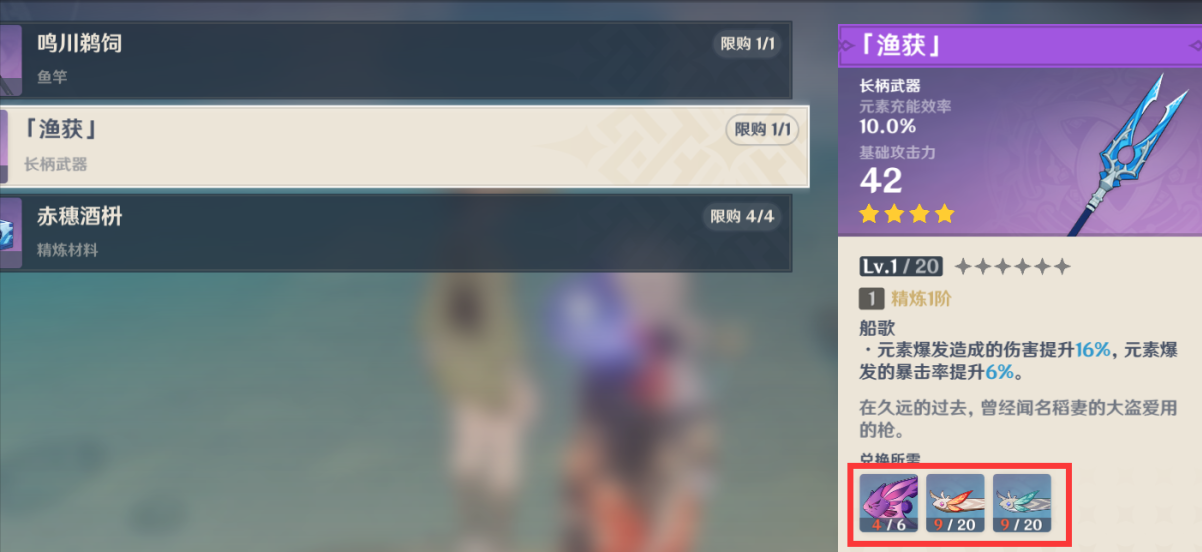This screenshot has width=1202, height=552.
Task: Select the 赤穗酒枡 refinement material entry
Action: pos(396,232)
